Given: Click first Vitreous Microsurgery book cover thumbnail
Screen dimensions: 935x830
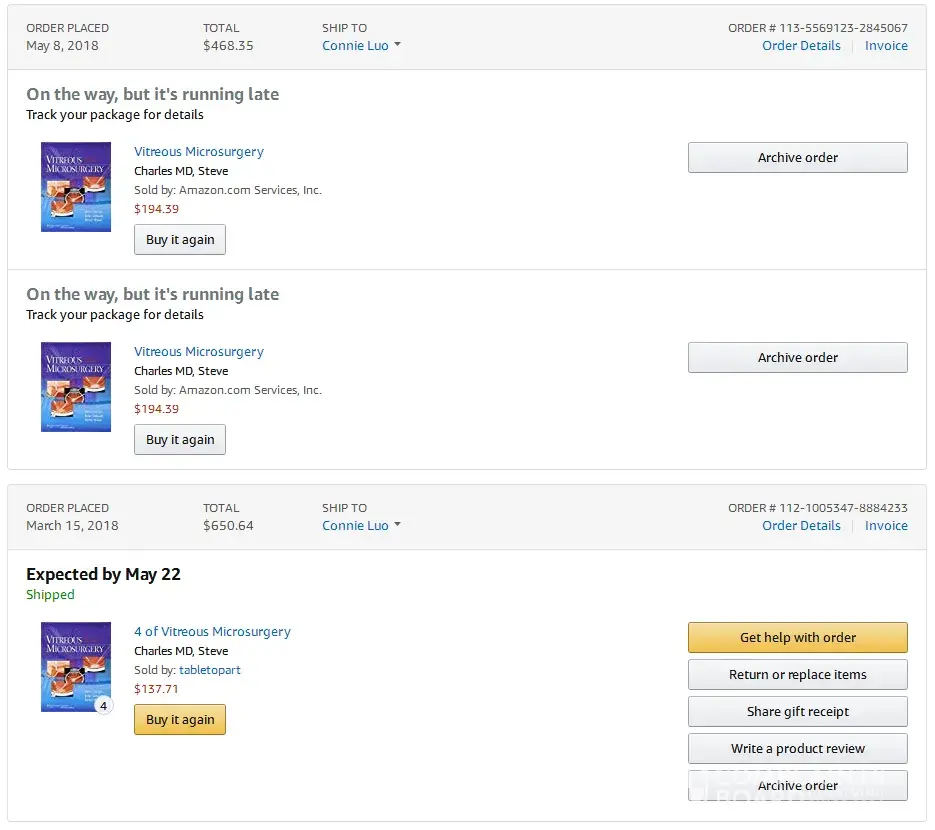Looking at the screenshot, I should [76, 187].
